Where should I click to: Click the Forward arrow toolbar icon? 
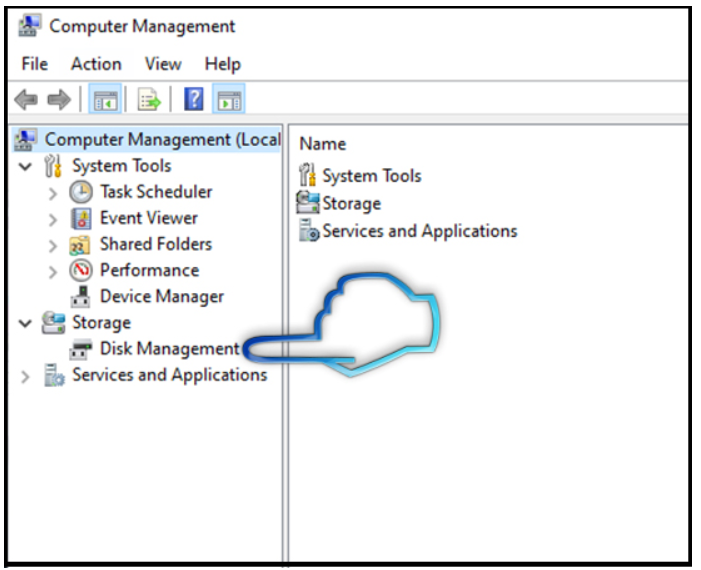pos(59,99)
